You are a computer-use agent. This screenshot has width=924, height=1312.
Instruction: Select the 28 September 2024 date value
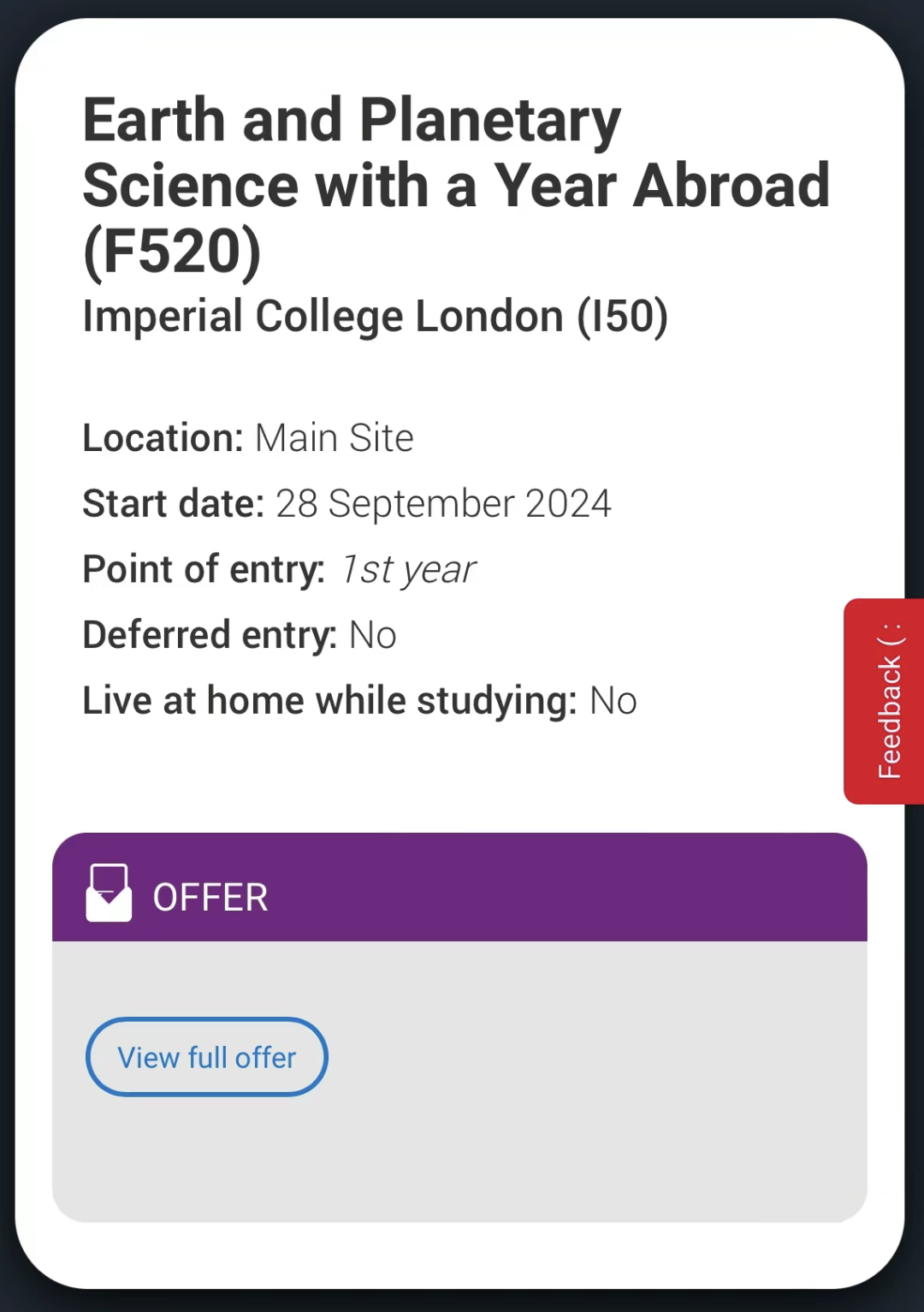(x=443, y=503)
